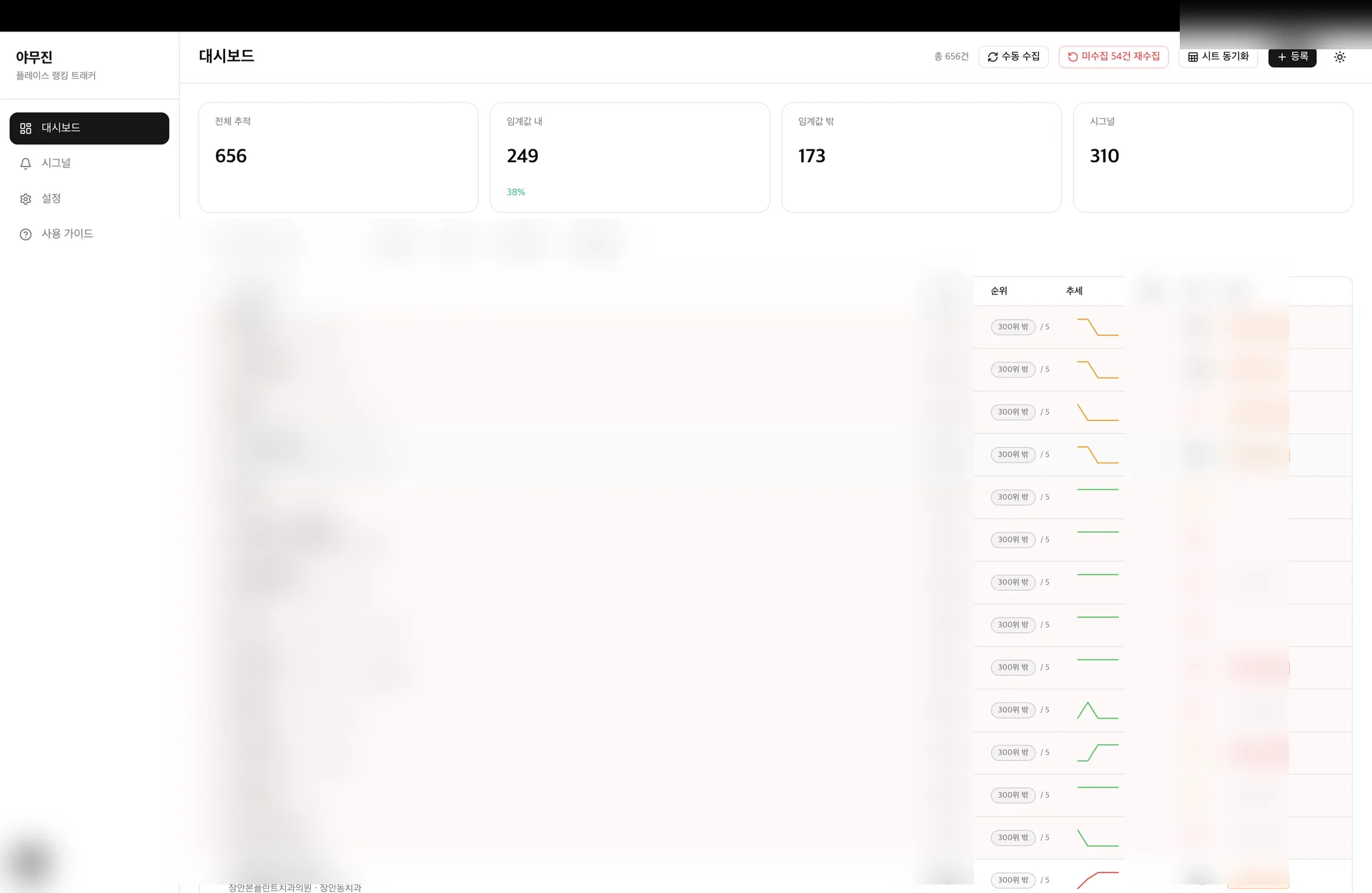
Task: Filter by the 임계값 밖 173 card
Action: click(921, 157)
